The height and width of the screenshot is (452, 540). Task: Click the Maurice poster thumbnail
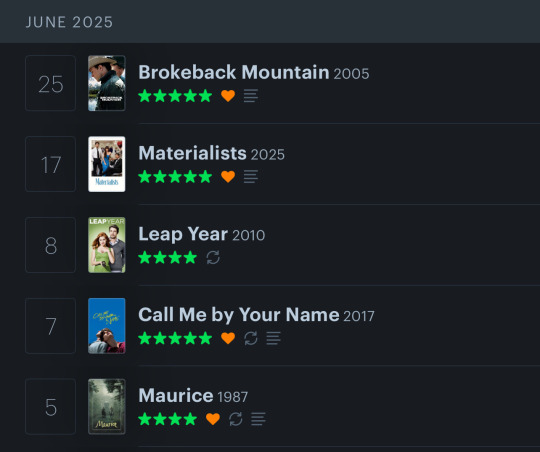[107, 407]
